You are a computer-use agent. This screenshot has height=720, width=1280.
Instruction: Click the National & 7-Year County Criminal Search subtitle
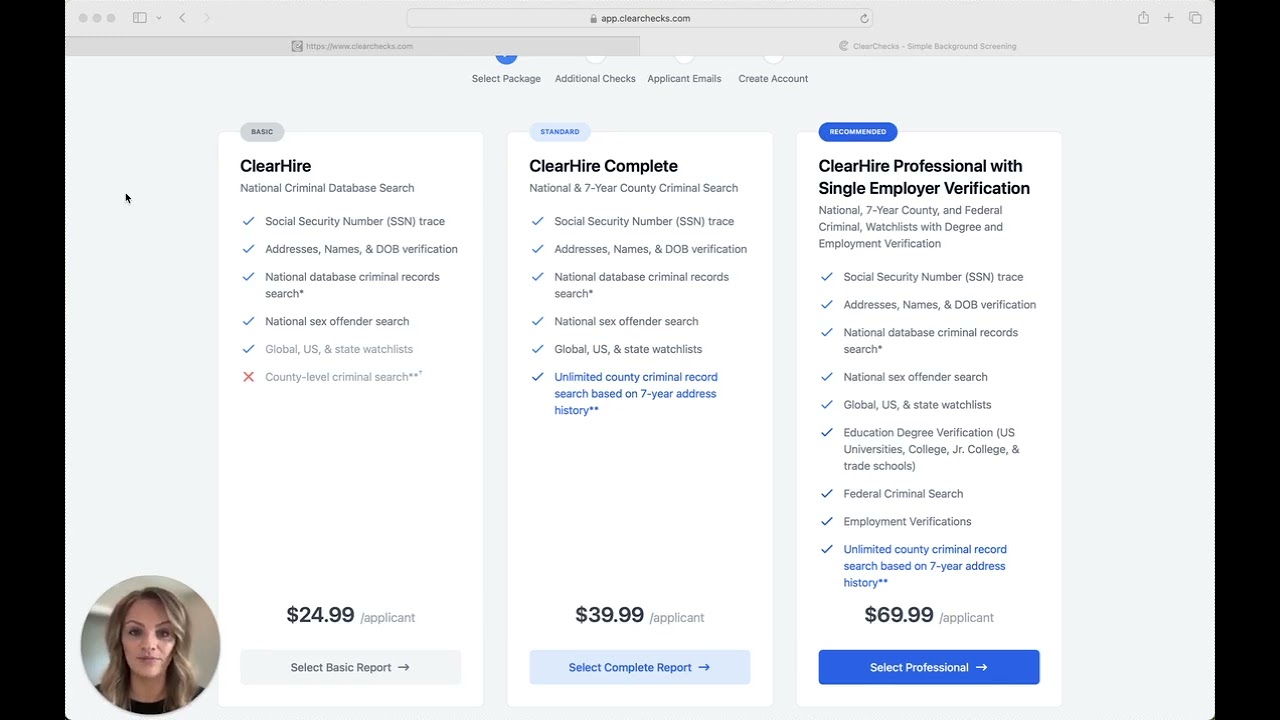[633, 188]
